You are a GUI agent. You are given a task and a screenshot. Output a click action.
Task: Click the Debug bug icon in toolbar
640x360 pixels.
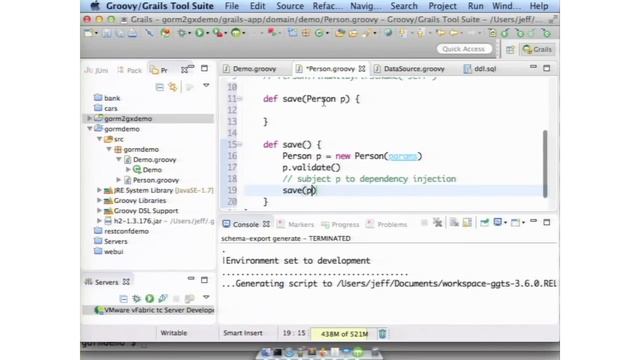182,33
